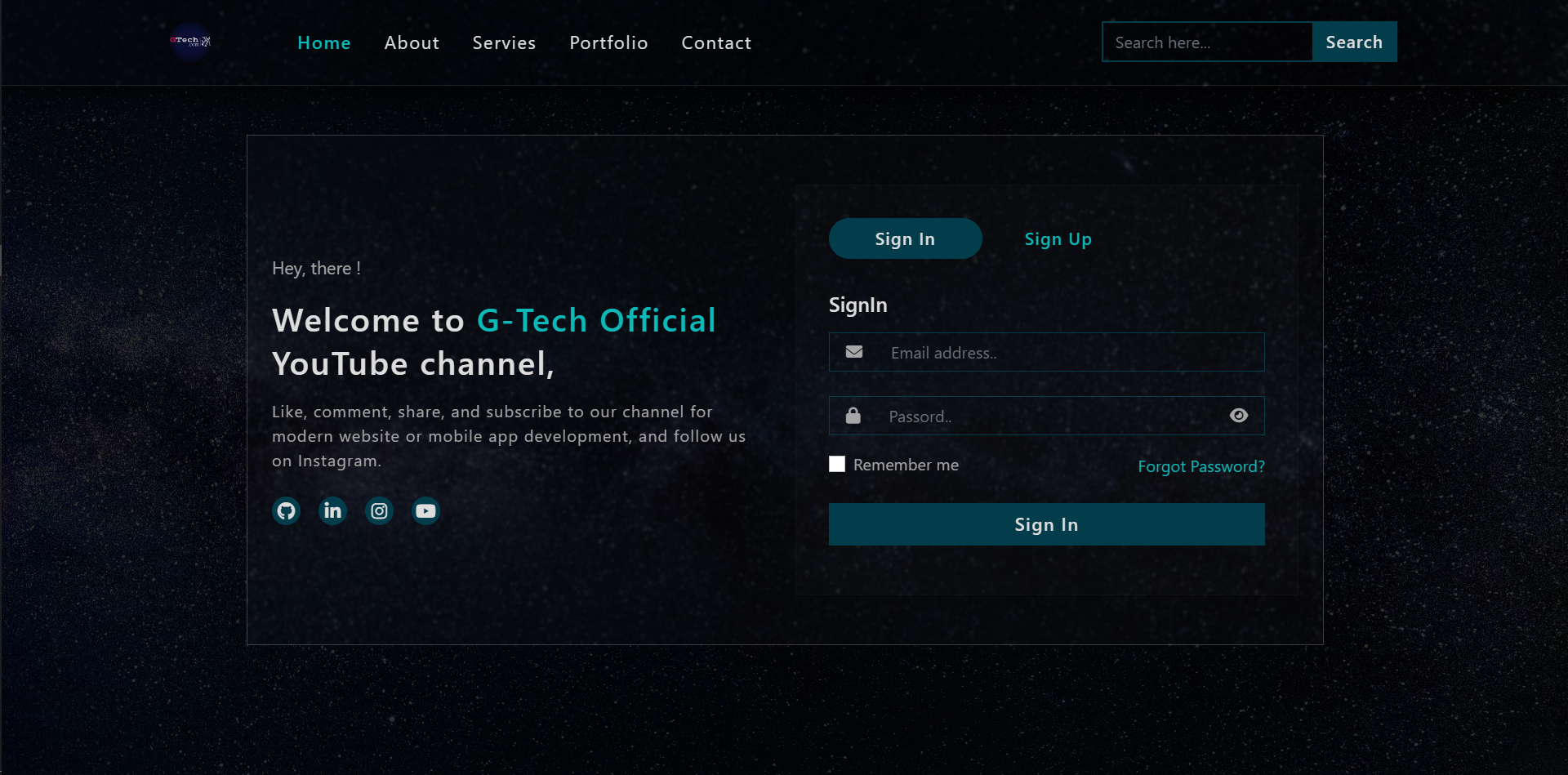Open the About nav item
The width and height of the screenshot is (1568, 775).
[x=412, y=42]
